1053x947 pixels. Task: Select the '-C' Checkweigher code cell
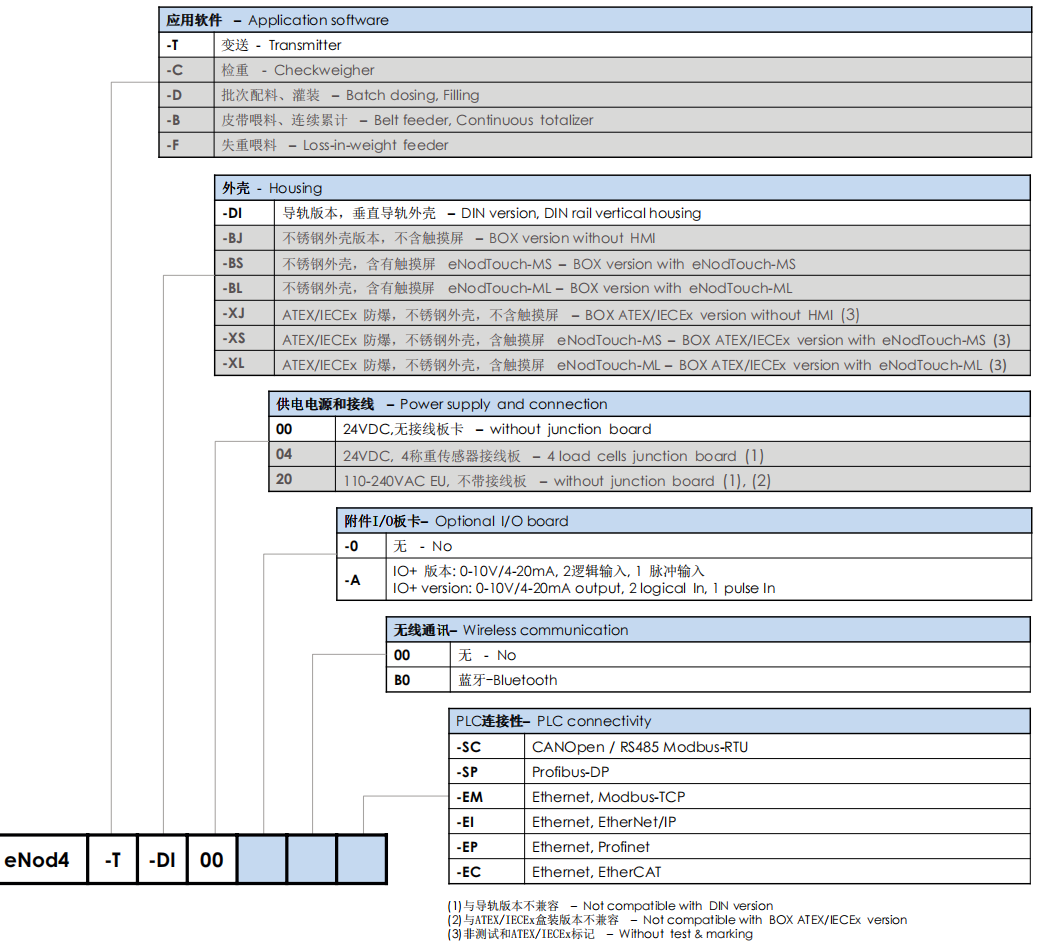(186, 70)
